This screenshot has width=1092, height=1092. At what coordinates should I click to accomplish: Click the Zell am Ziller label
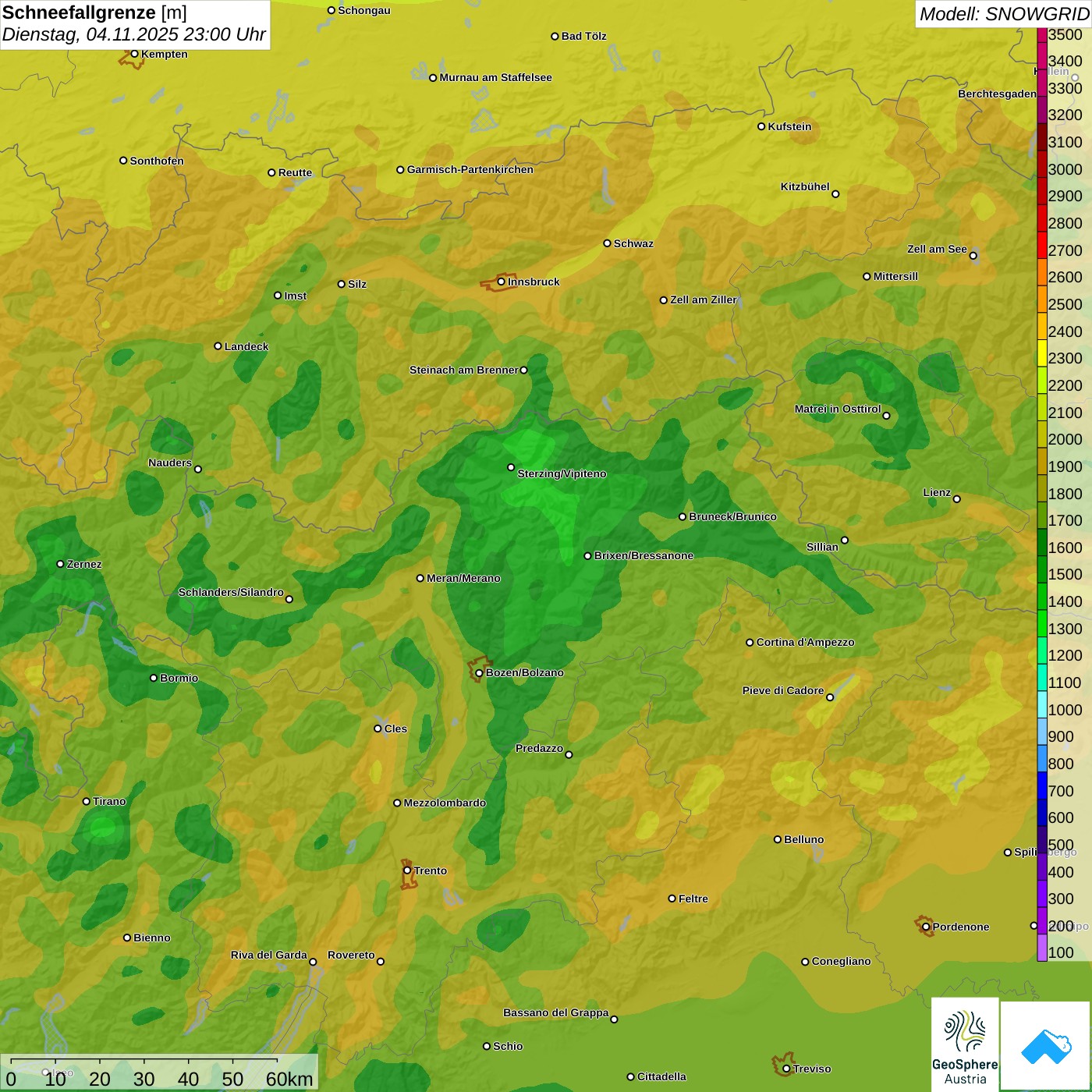tap(704, 300)
